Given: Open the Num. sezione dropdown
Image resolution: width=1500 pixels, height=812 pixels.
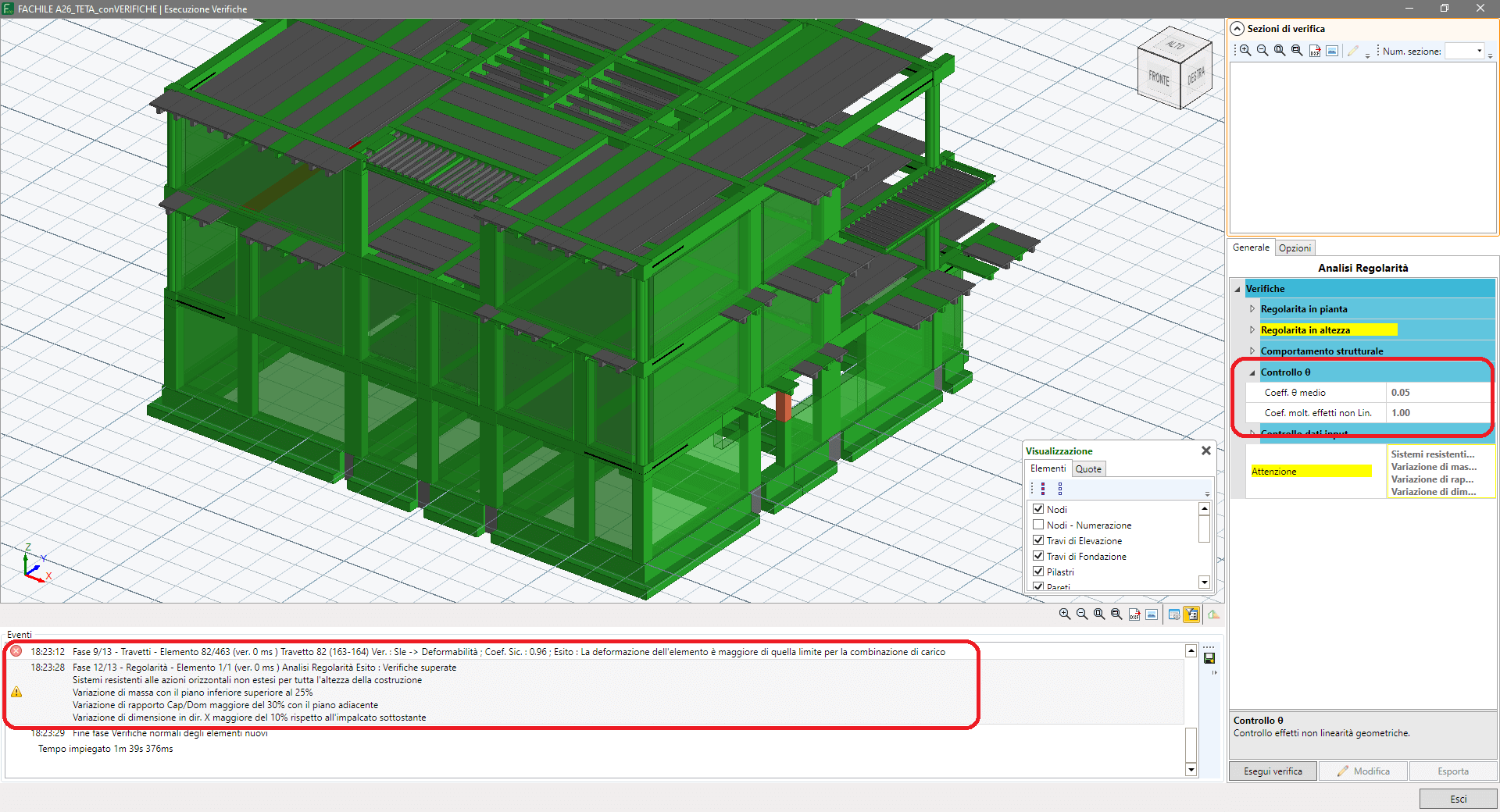Looking at the screenshot, I should [x=1479, y=52].
